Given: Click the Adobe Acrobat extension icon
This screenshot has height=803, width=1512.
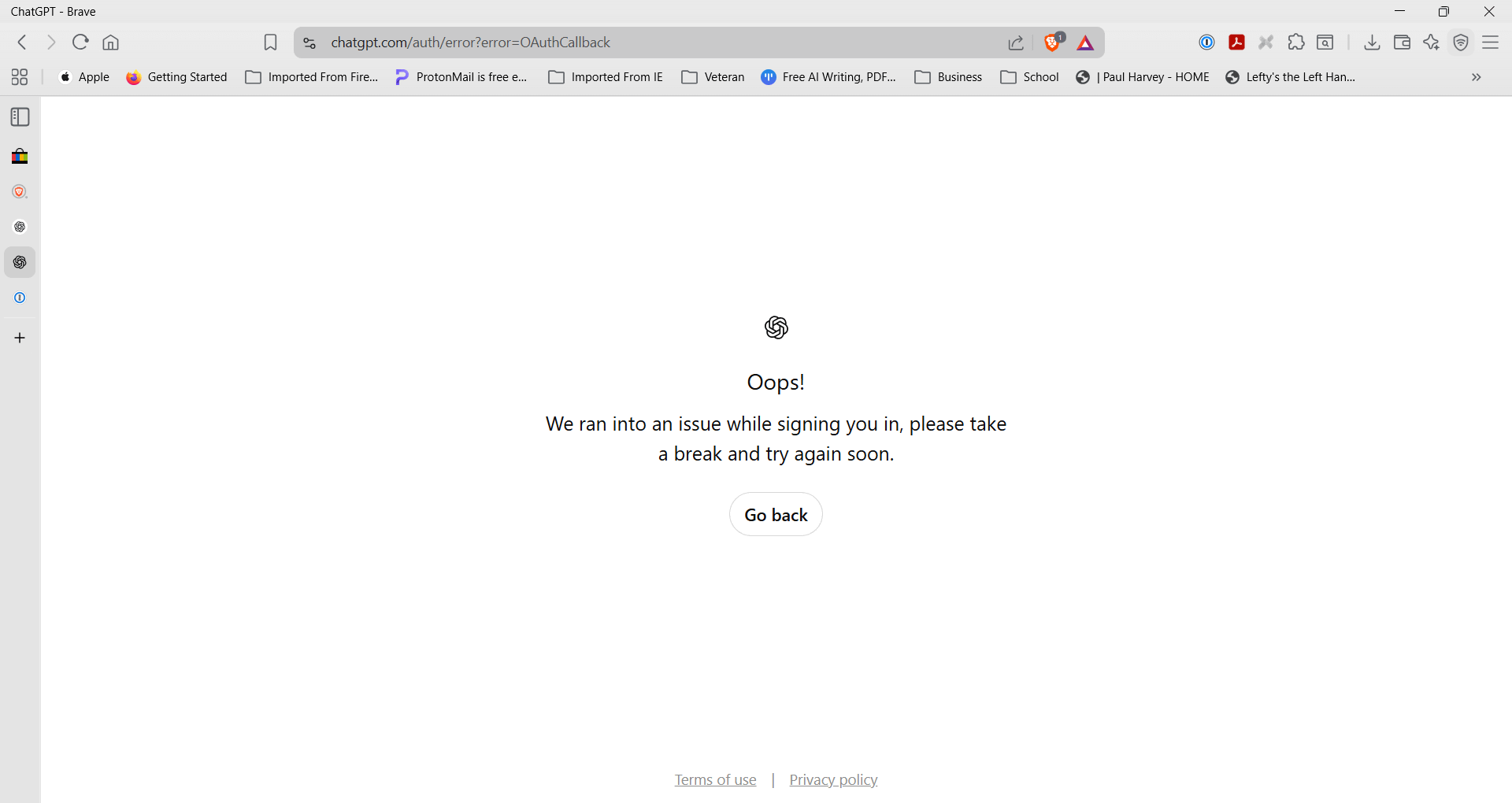Looking at the screenshot, I should [1236, 43].
